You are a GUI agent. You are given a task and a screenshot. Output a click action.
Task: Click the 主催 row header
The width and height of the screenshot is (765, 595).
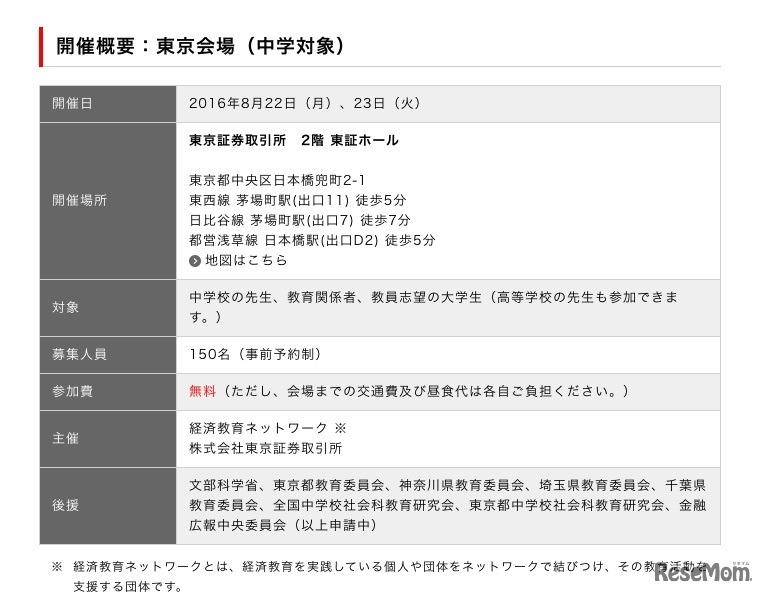point(108,438)
